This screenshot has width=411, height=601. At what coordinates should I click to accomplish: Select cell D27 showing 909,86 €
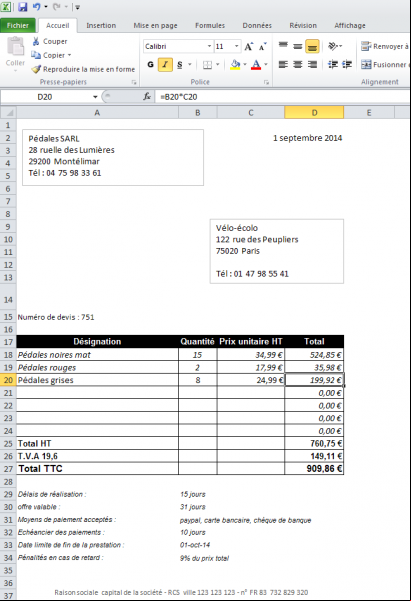(314, 468)
